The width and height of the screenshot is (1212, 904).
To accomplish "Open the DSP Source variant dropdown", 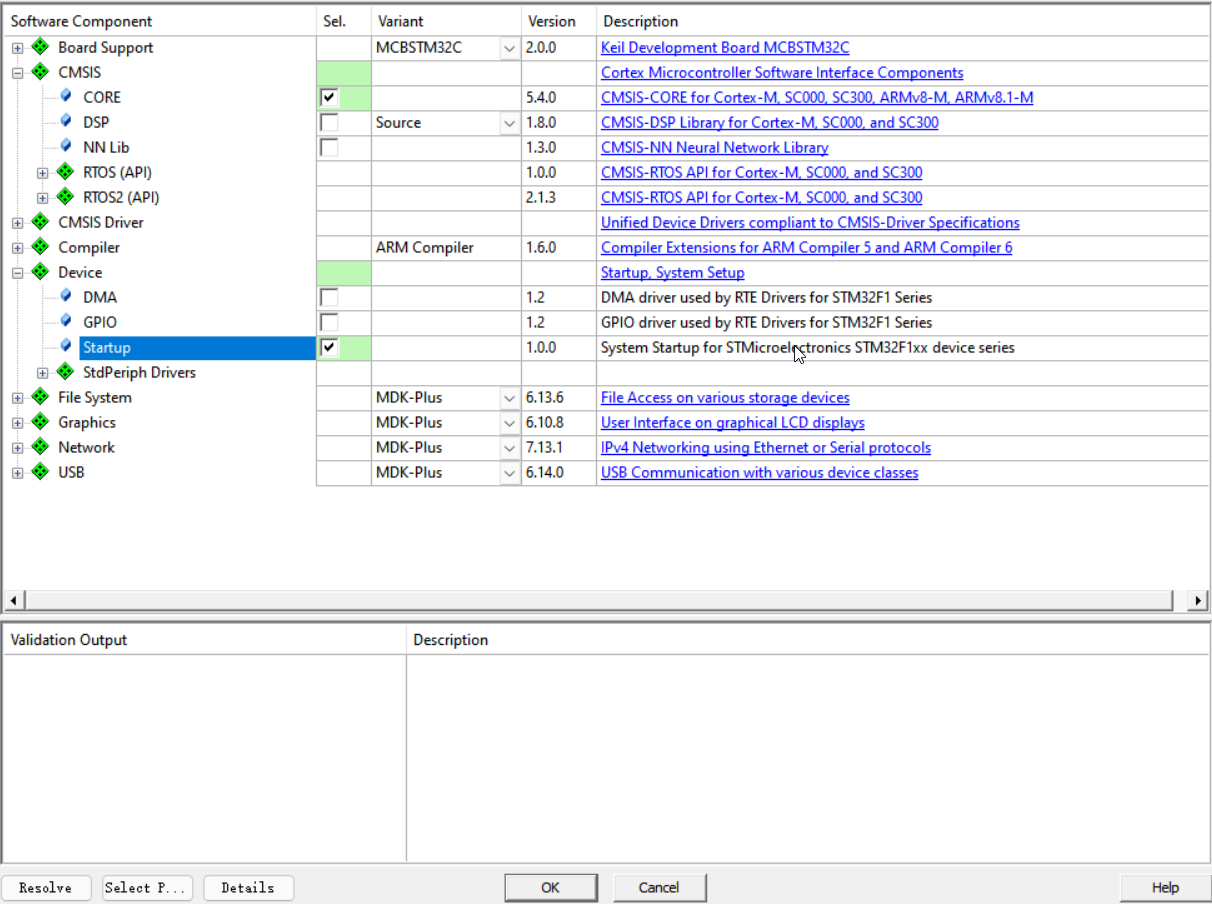I will pos(510,123).
